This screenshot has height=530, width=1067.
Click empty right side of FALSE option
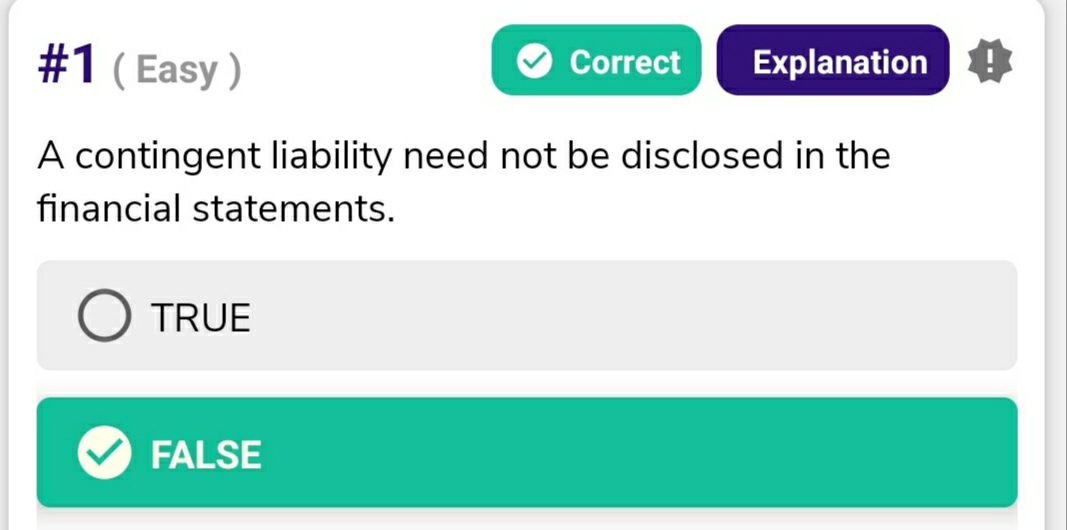[800, 452]
